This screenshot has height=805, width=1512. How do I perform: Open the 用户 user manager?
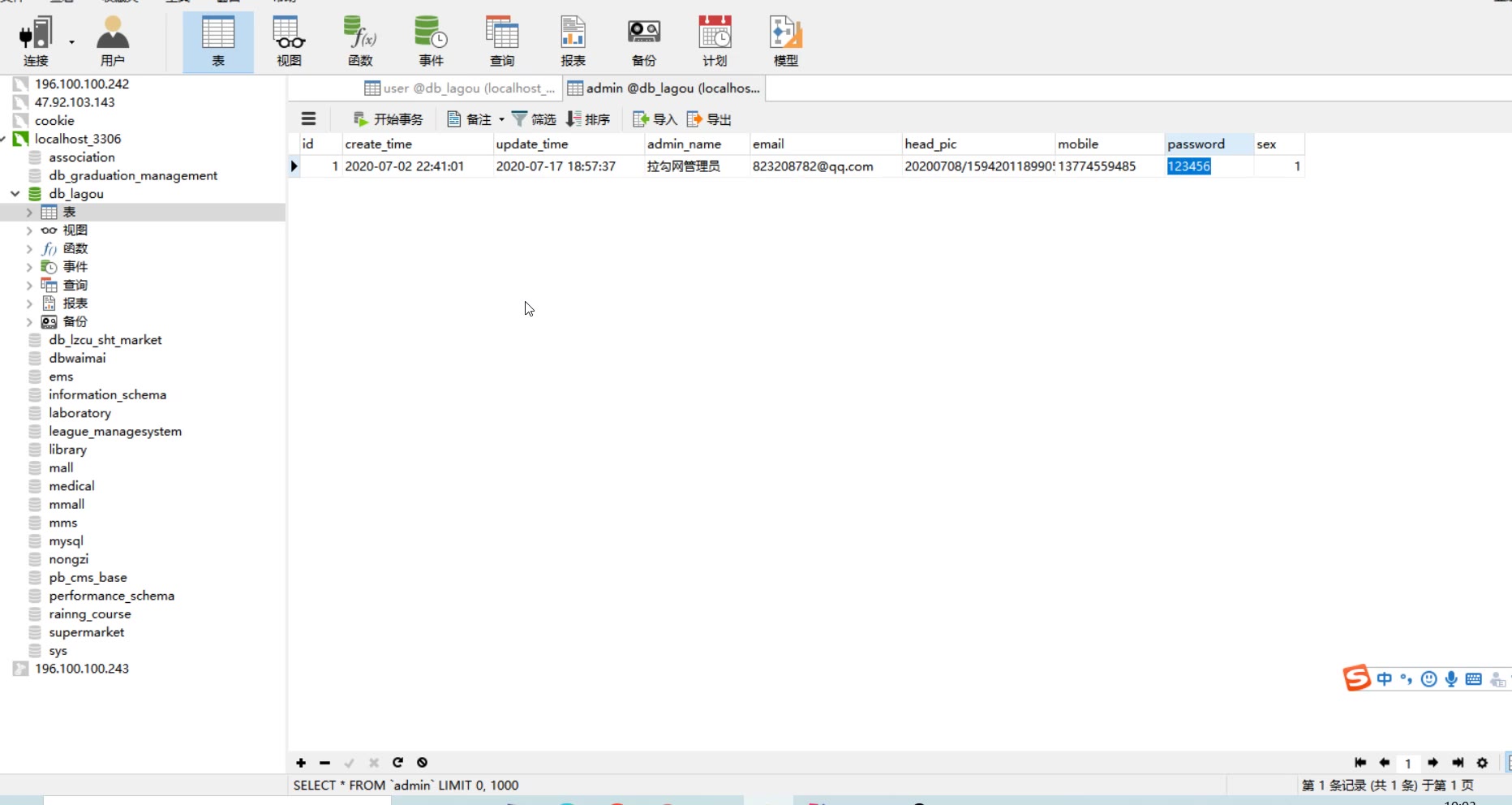113,41
